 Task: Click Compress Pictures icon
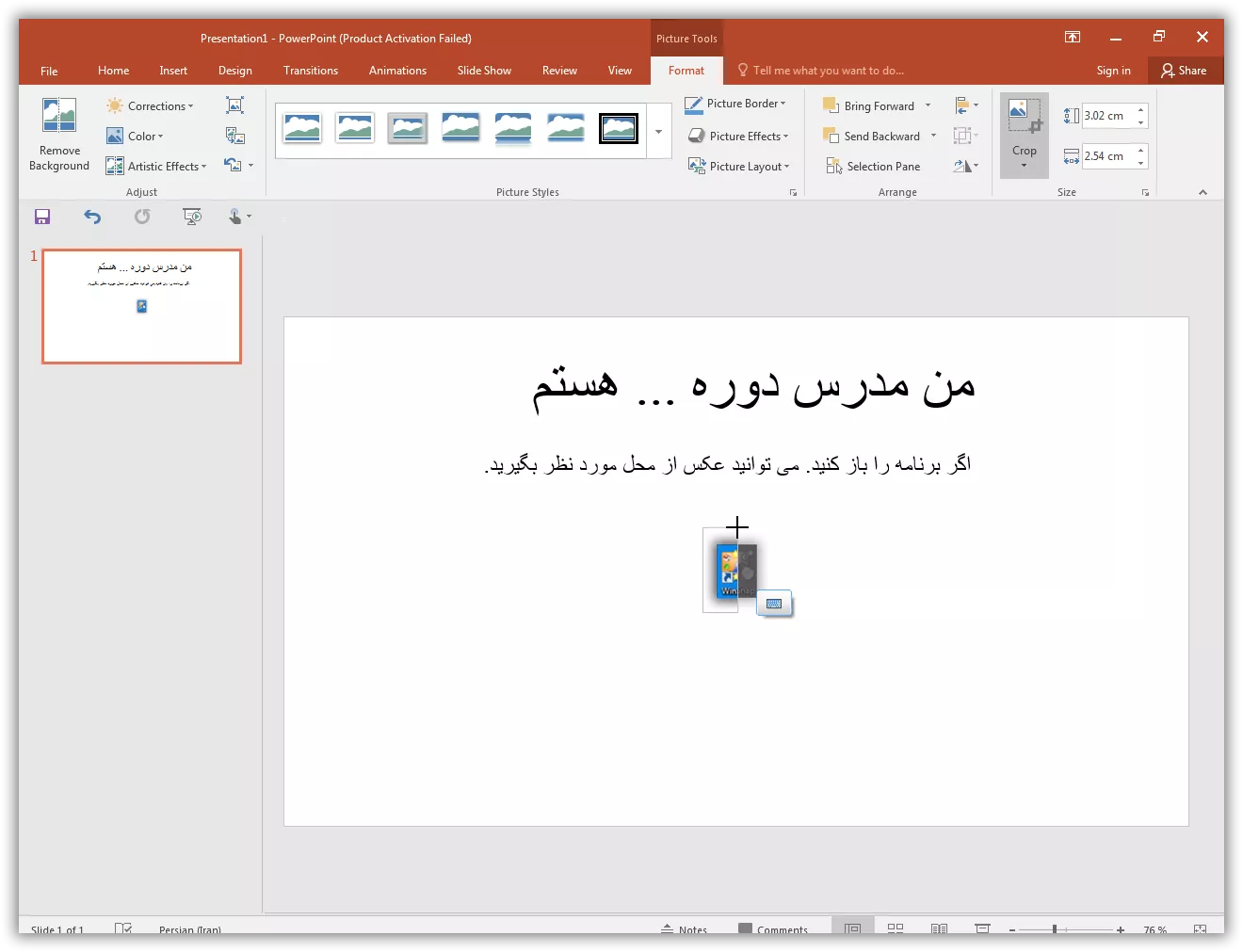[x=235, y=105]
